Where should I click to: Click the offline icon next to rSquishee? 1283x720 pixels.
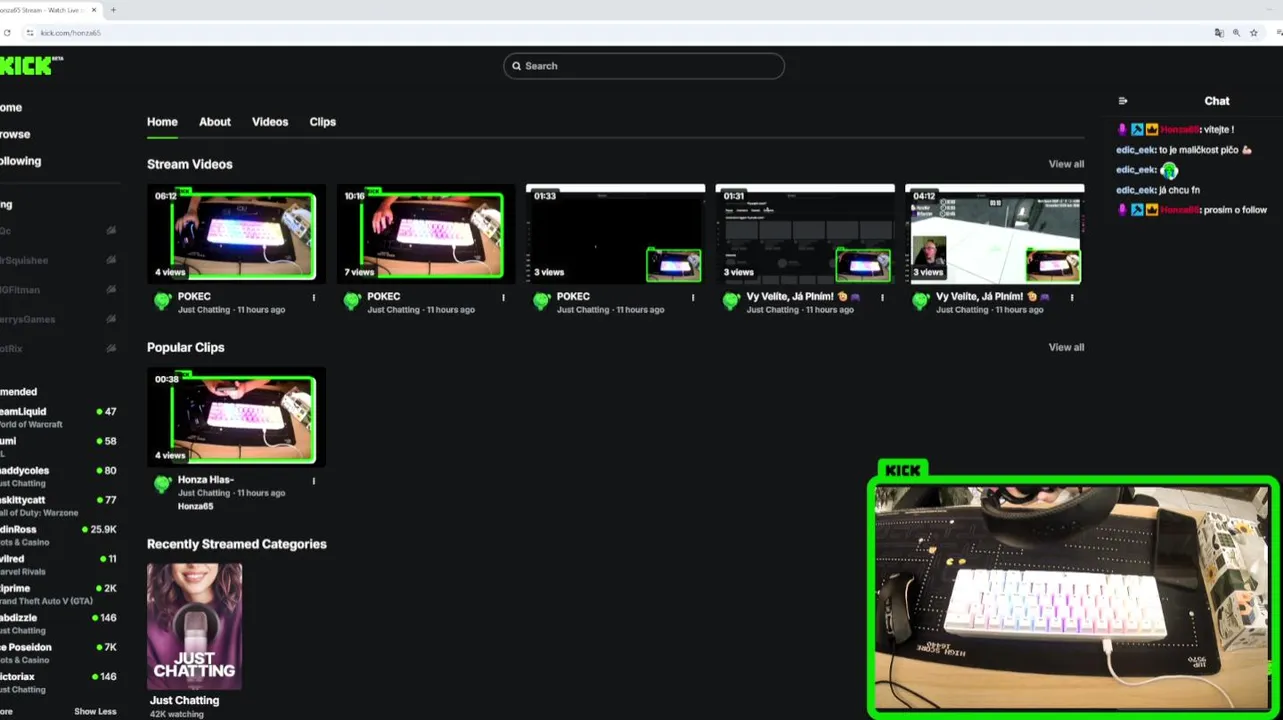point(111,260)
